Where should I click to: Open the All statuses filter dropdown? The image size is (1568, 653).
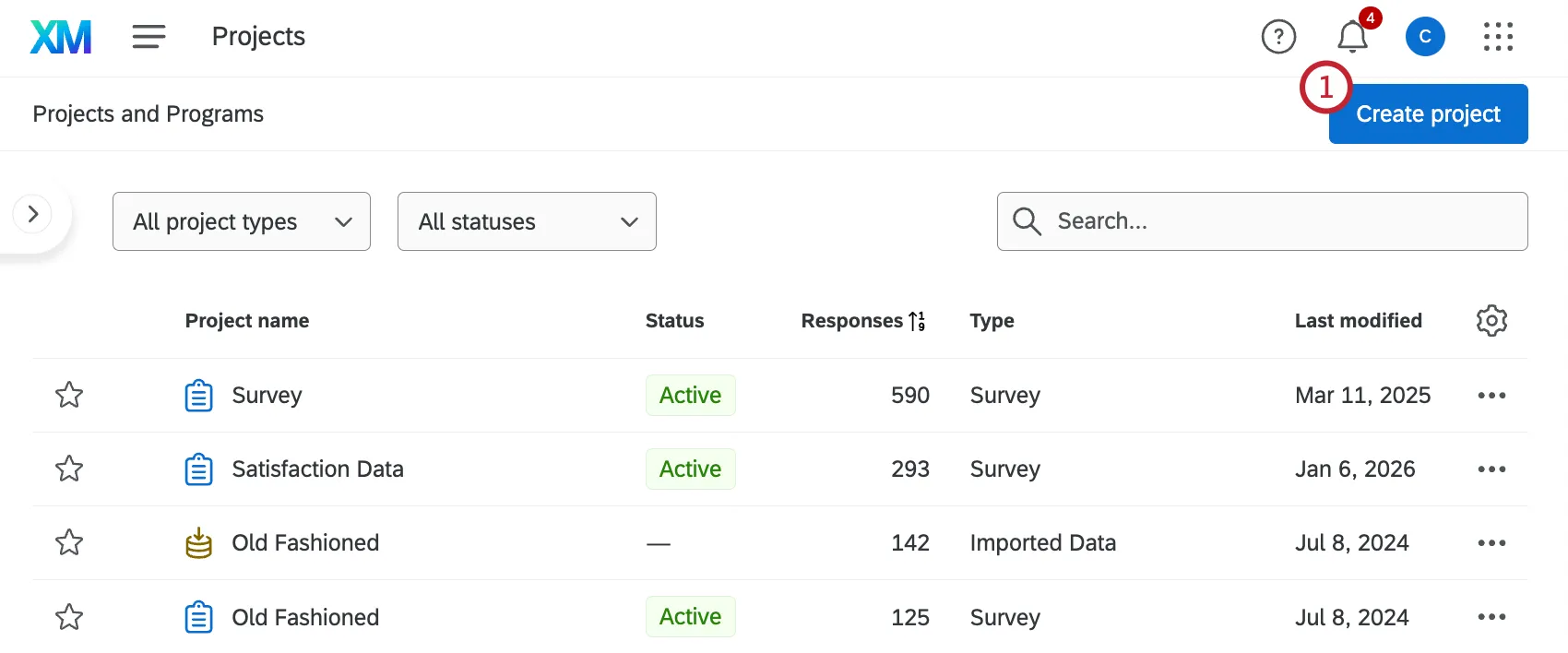(x=527, y=221)
